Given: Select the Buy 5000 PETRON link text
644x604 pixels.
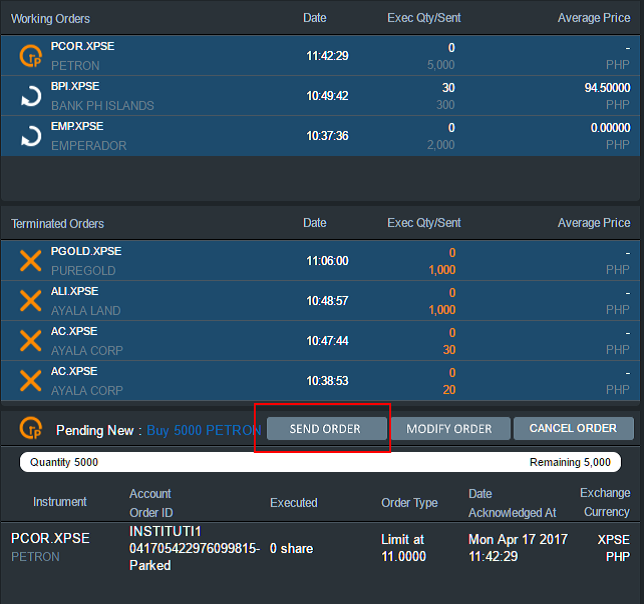Looking at the screenshot, I should 204,430.
